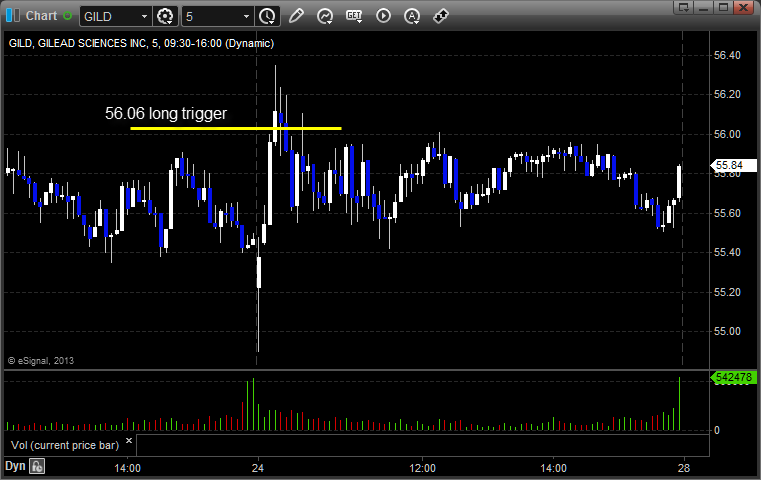Click the double-arrow pin icon
Viewport: 761px width, 480px height.
click(x=441, y=16)
